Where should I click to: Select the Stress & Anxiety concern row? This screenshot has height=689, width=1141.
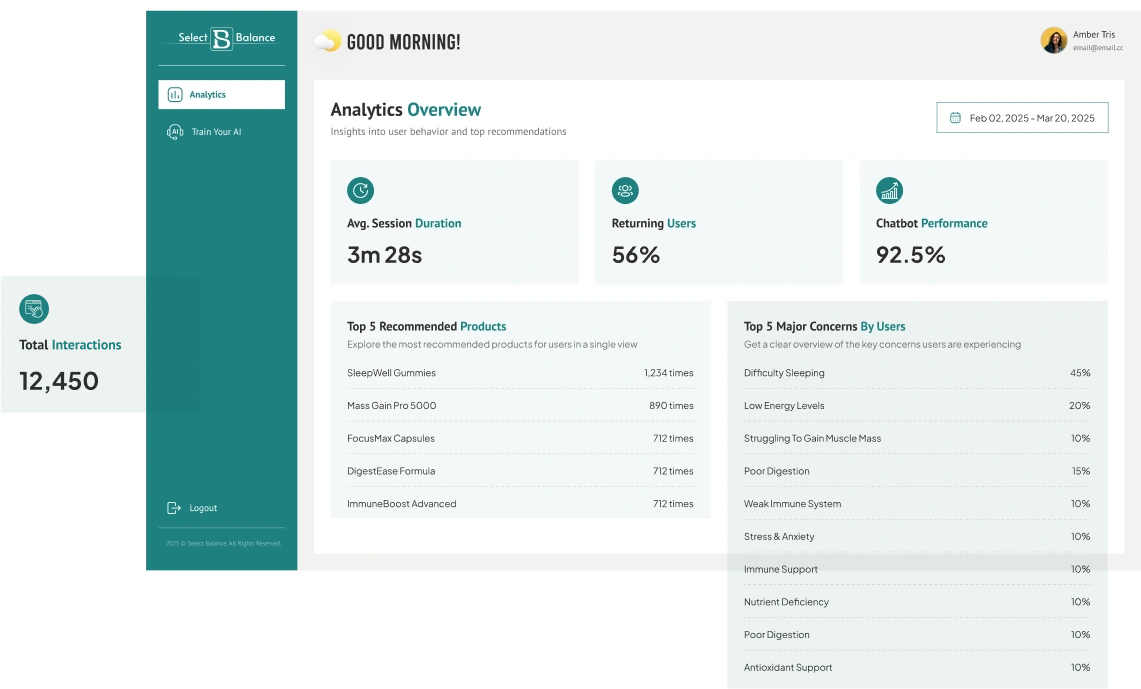tap(916, 537)
